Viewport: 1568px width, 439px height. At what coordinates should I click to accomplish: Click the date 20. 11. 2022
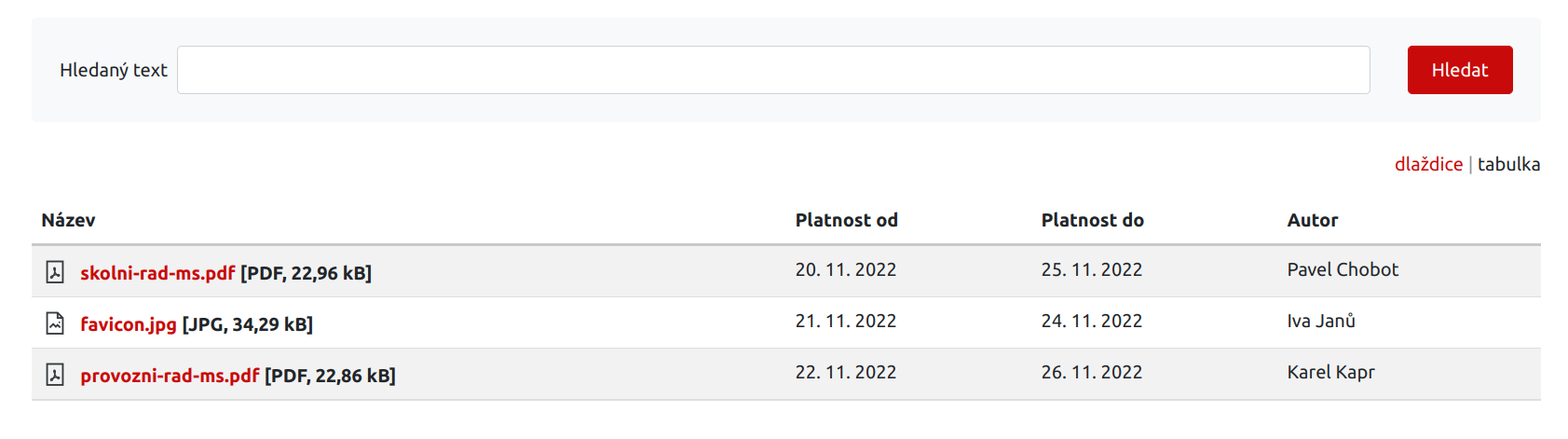click(845, 269)
